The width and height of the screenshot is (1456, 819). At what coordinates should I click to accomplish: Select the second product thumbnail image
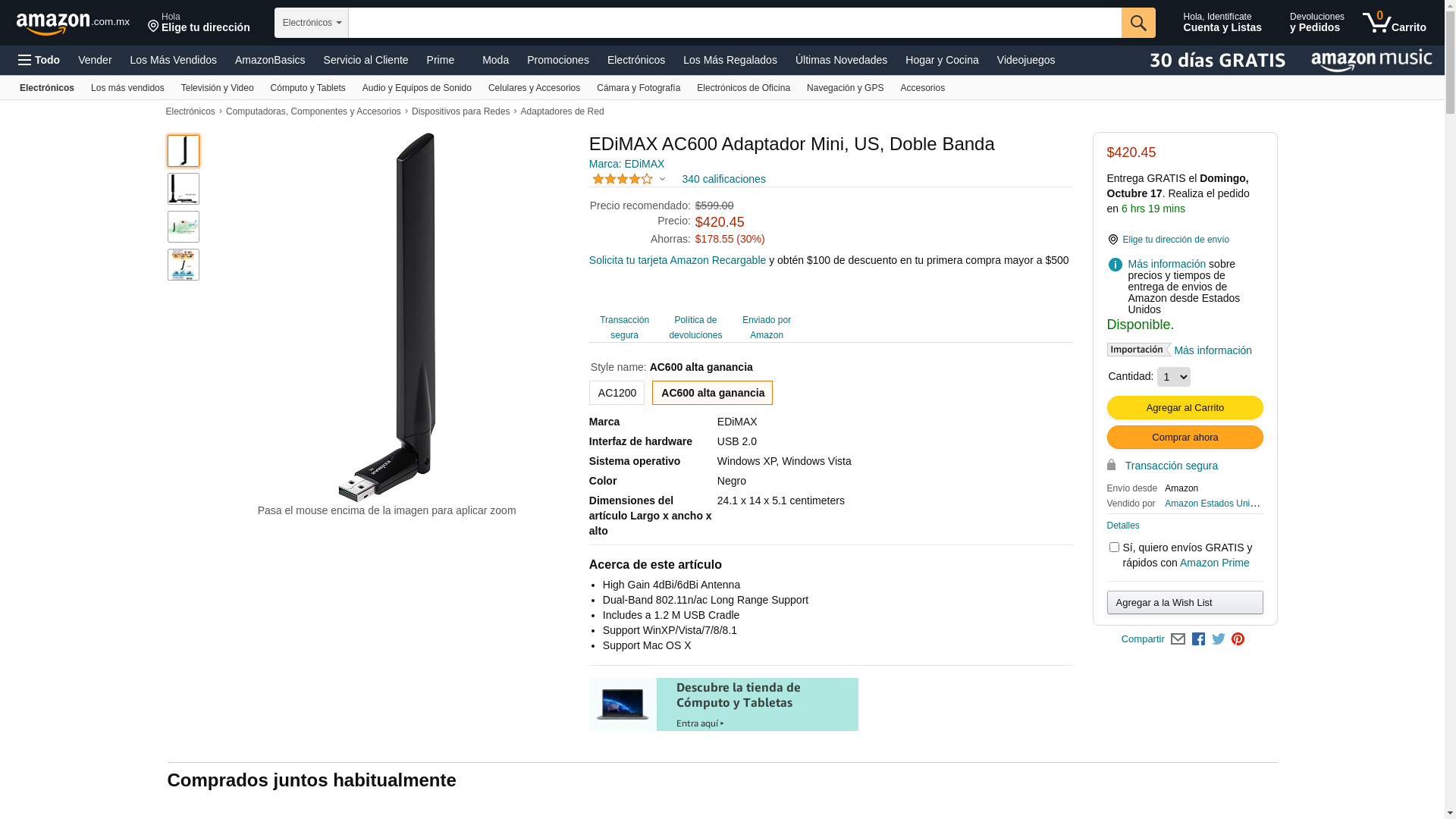click(x=184, y=189)
